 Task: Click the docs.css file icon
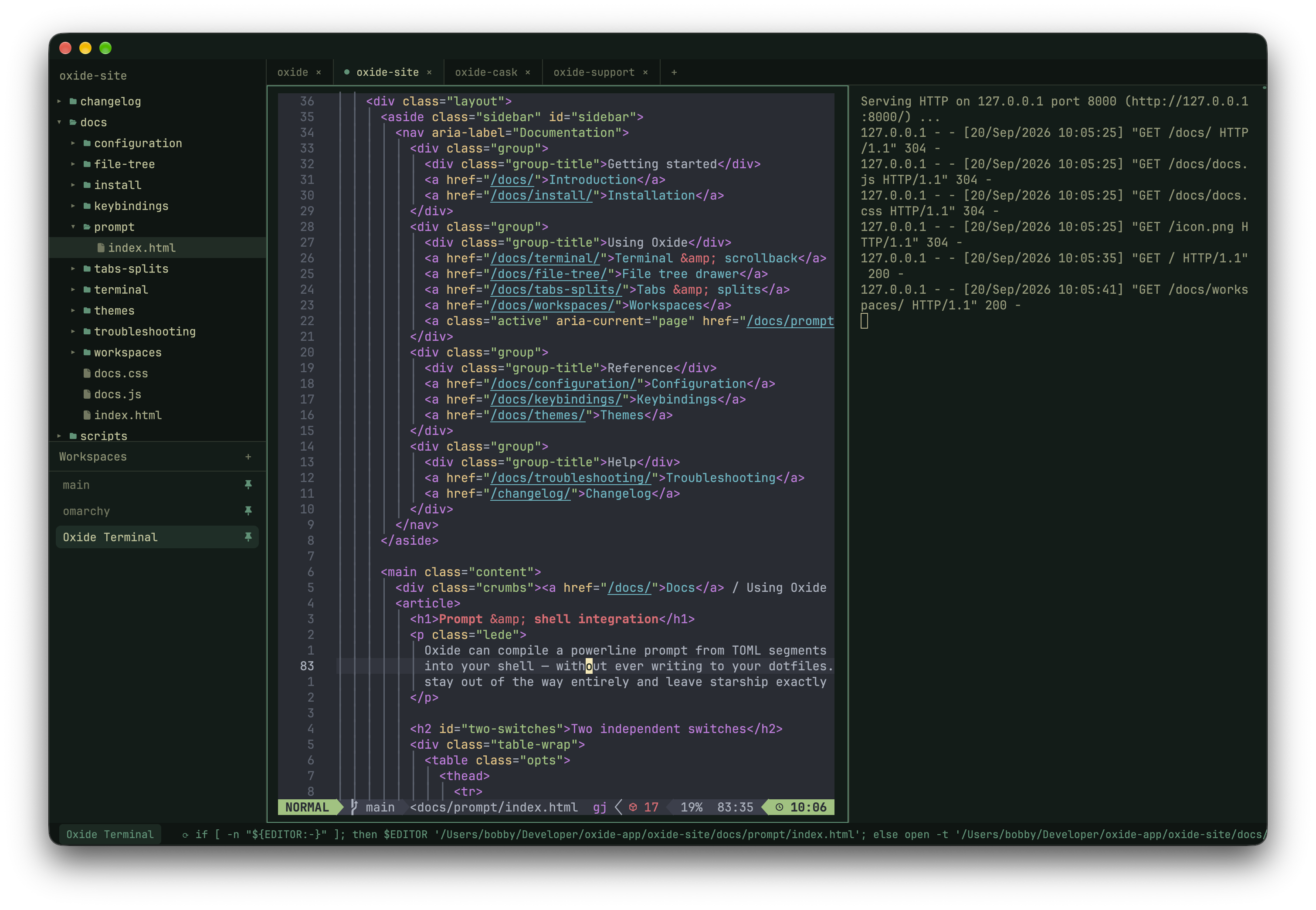coord(87,374)
